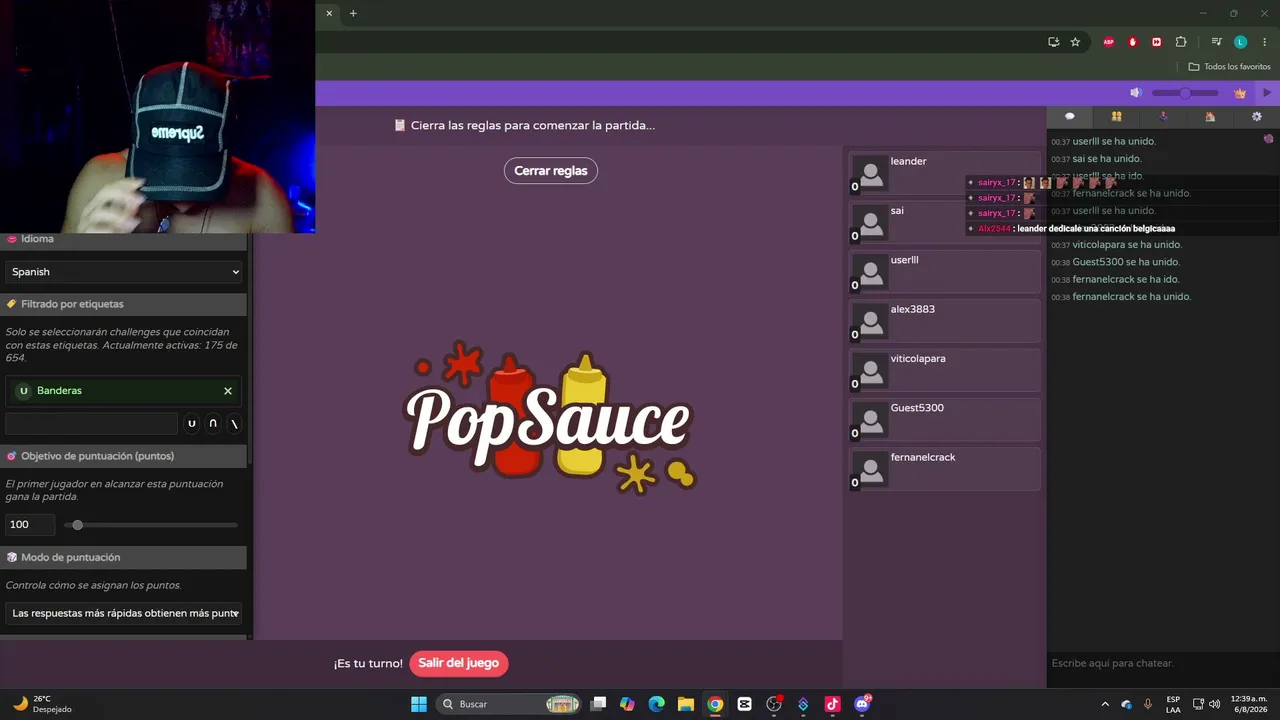Select the player name alex3883
1280x720 pixels.
point(913,309)
